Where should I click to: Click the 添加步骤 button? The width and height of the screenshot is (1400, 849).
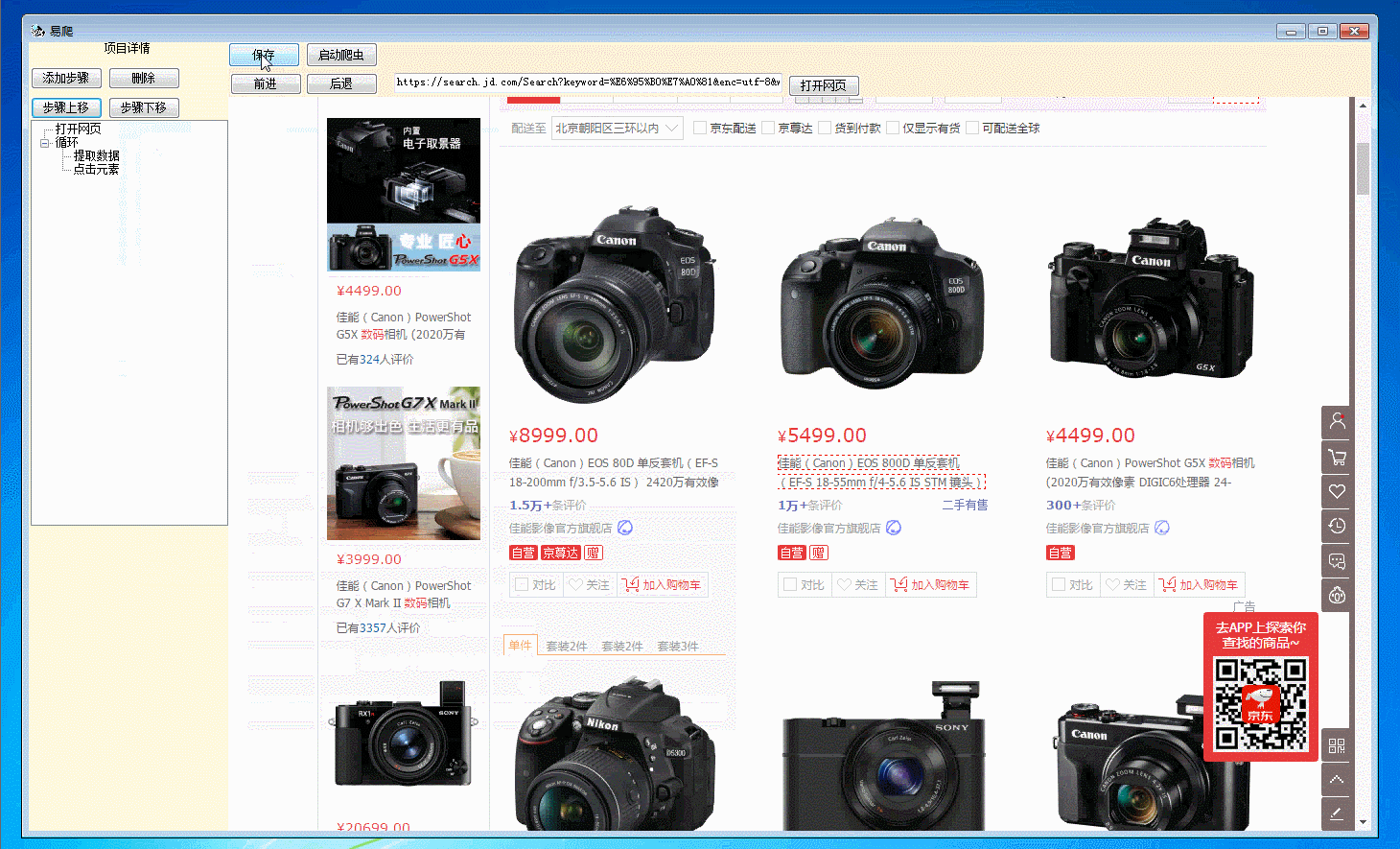tap(66, 78)
